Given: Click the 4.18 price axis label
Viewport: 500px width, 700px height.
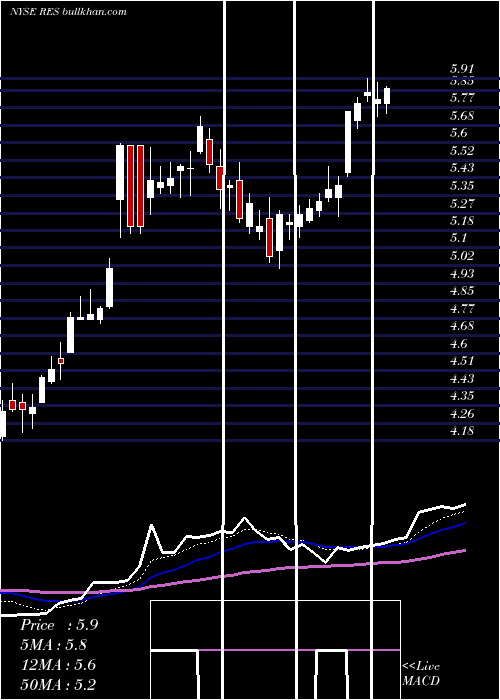Looking at the screenshot, I should coord(462,431).
